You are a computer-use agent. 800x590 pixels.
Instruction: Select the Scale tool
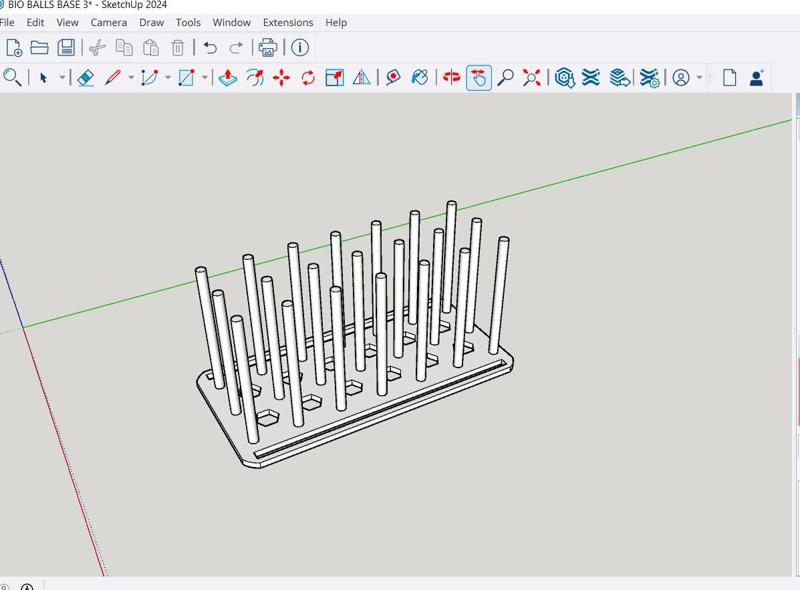click(x=335, y=78)
